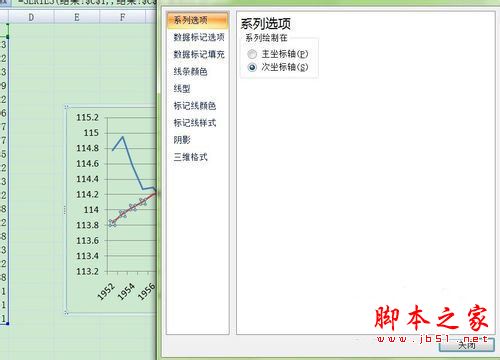Open 标记线样式 category
Viewport: 500px width, 360px height.
click(195, 123)
